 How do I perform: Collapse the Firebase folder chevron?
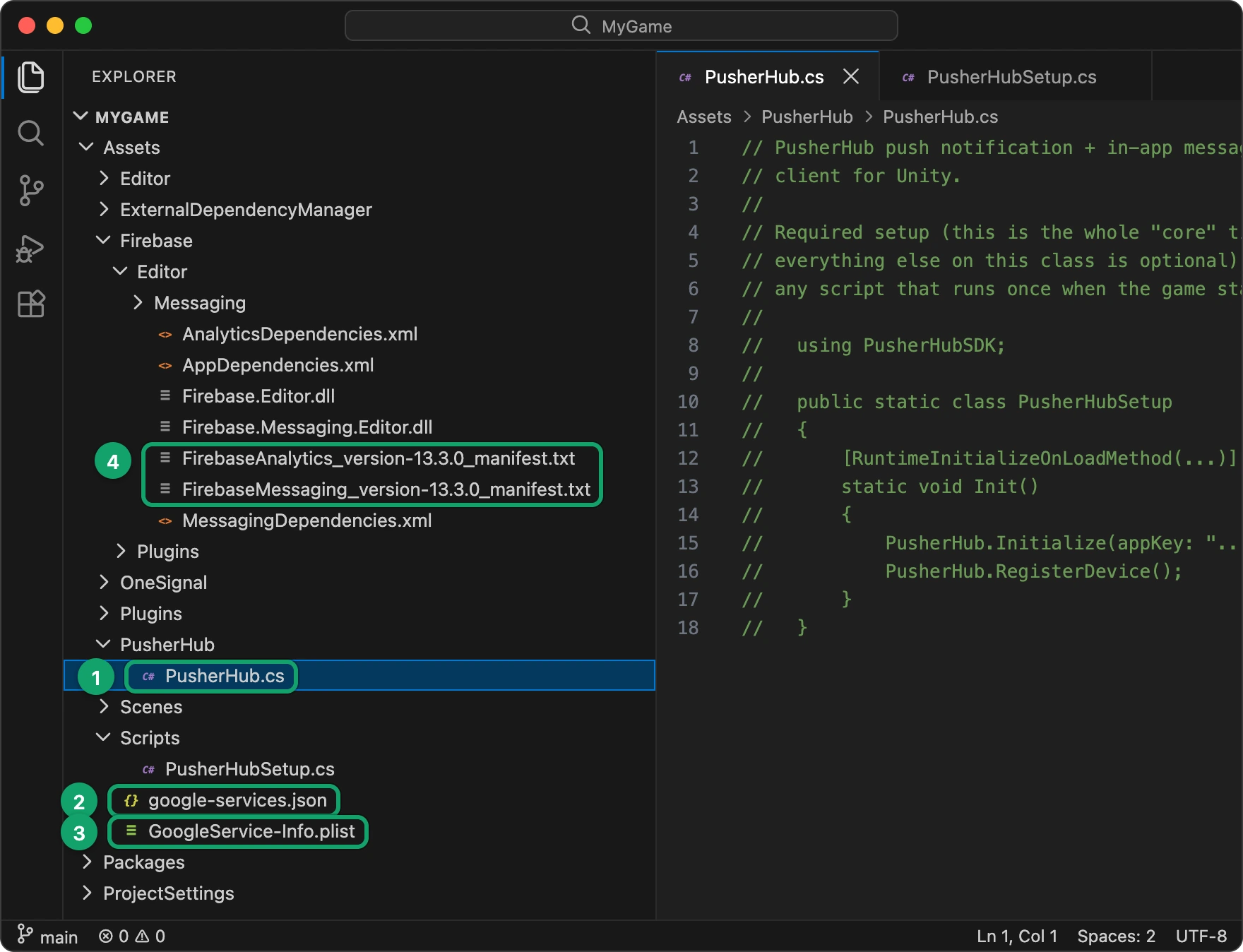(104, 240)
